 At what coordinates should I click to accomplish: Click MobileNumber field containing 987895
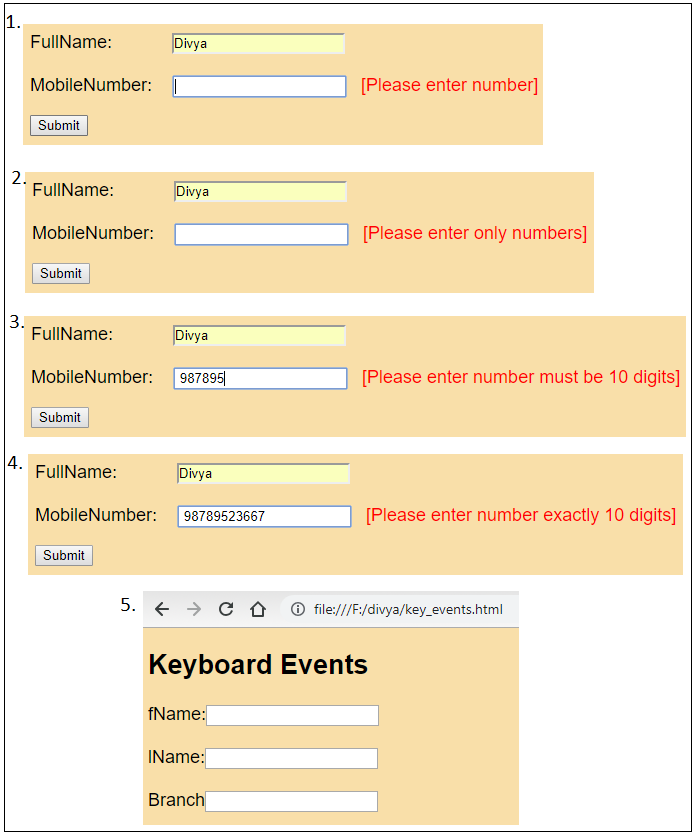[261, 379]
